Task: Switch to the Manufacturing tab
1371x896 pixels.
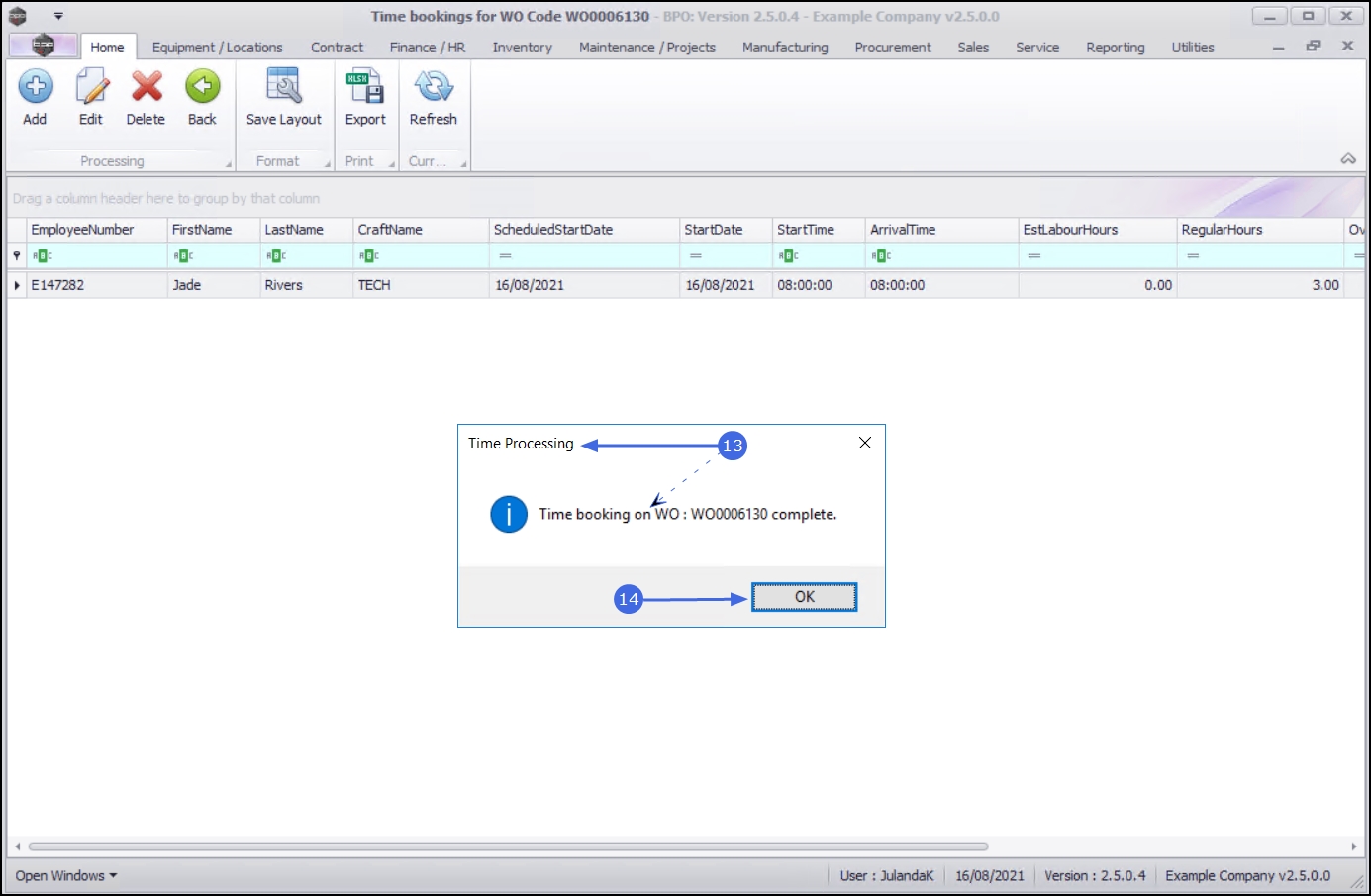Action: click(785, 48)
